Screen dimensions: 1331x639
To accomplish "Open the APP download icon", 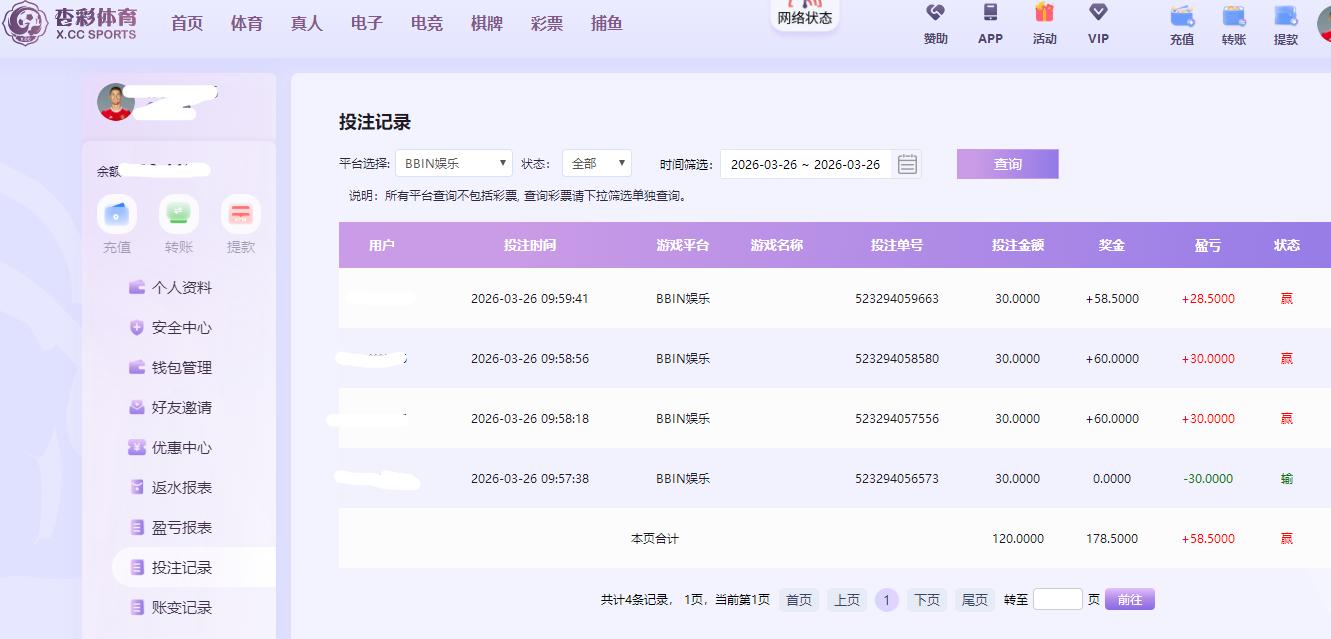I will click(990, 13).
